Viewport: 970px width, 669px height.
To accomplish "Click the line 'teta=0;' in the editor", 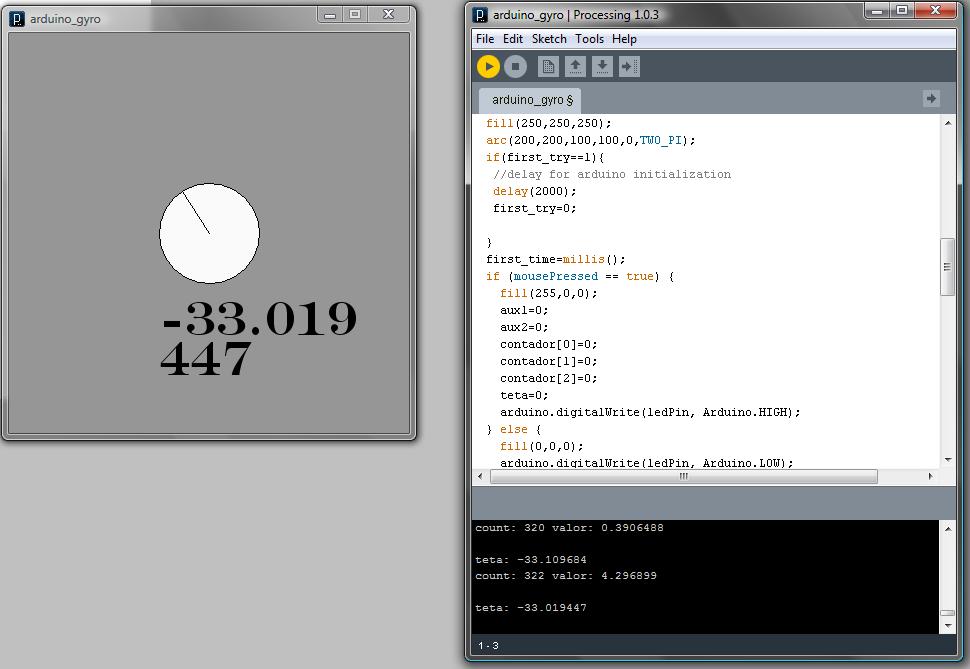I will [524, 395].
